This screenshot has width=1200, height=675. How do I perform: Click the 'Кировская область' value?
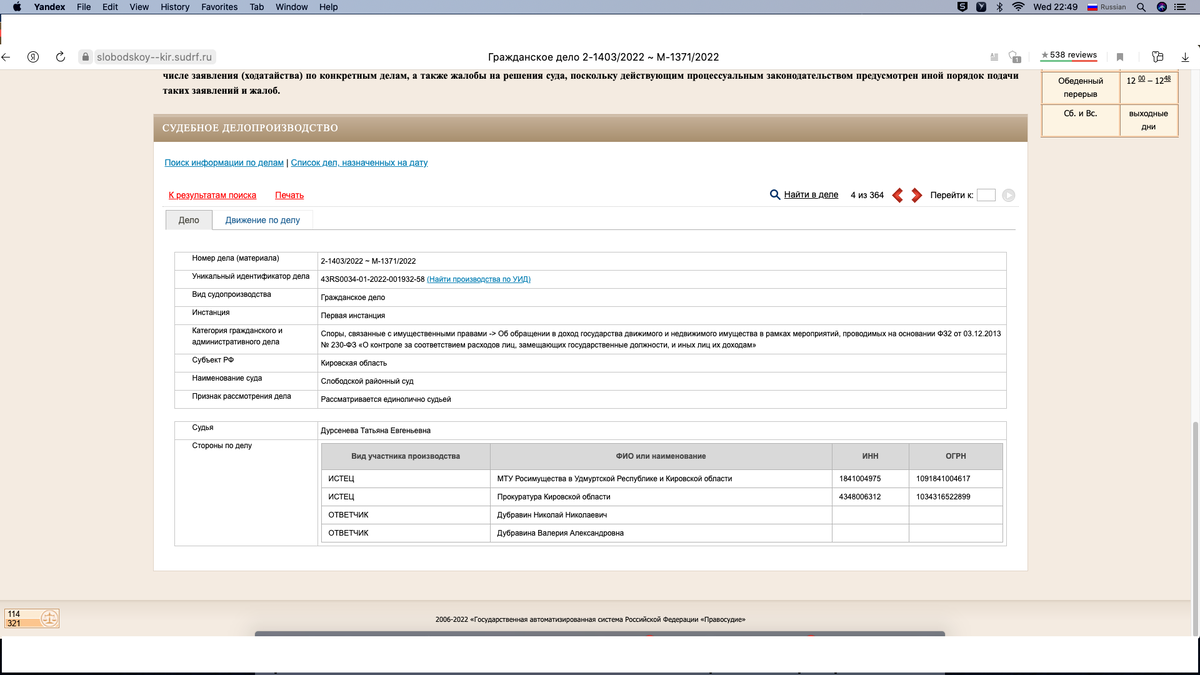point(353,363)
